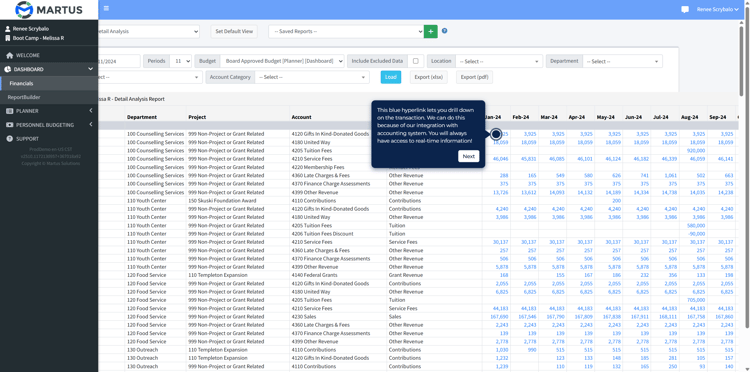Click the 1,061 Jul-24 late charges link
This screenshot has width=750, height=372.
tap(670, 175)
